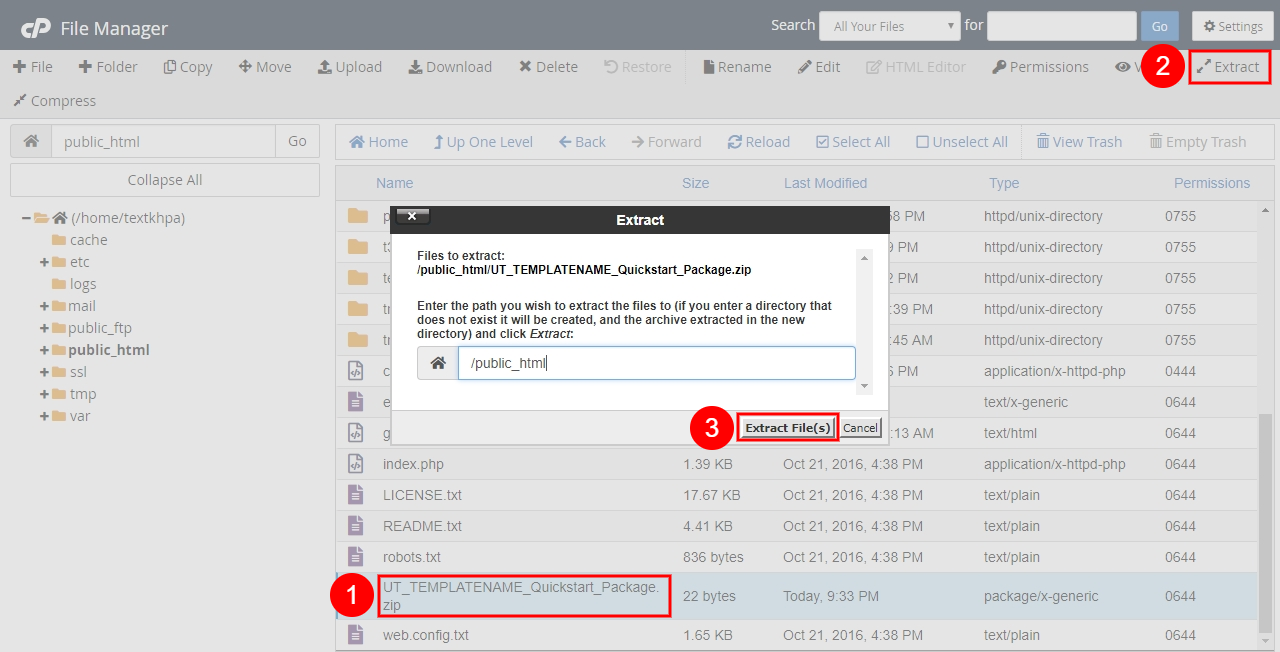Expand the mail folder tree node
Screen dimensions: 1280x652
tap(45, 306)
